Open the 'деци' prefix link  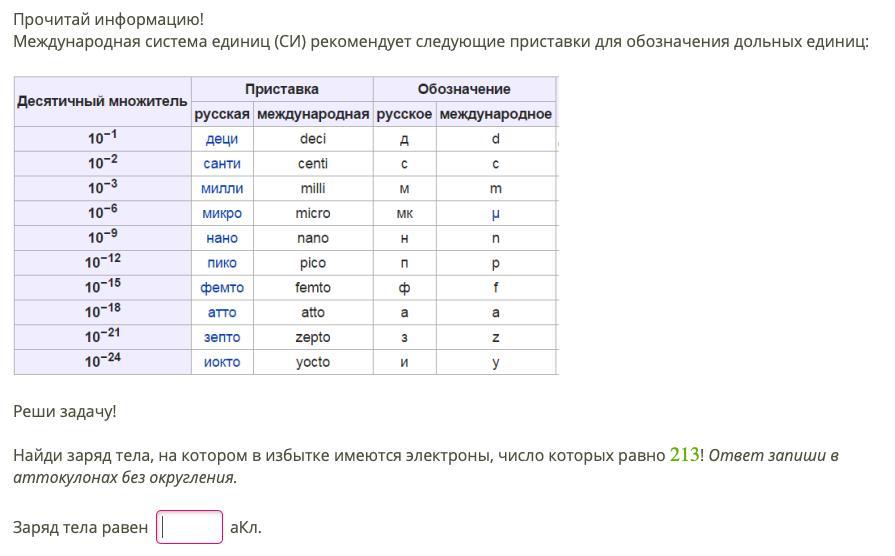pyautogui.click(x=221, y=139)
